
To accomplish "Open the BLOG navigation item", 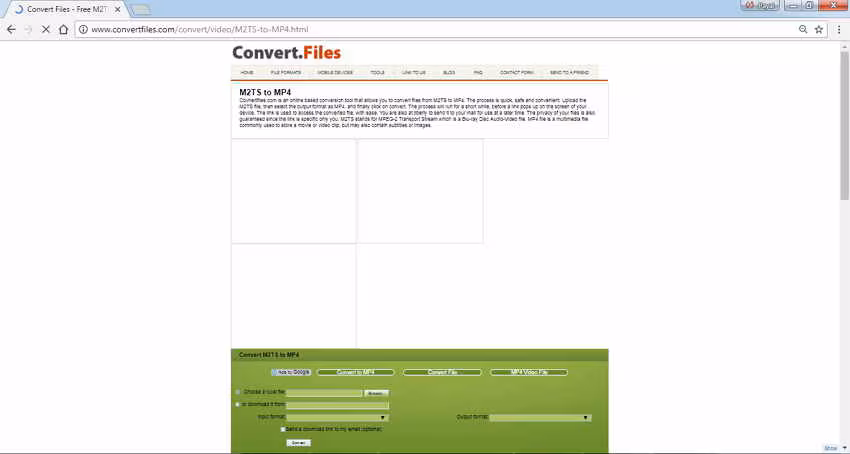I will 449,72.
